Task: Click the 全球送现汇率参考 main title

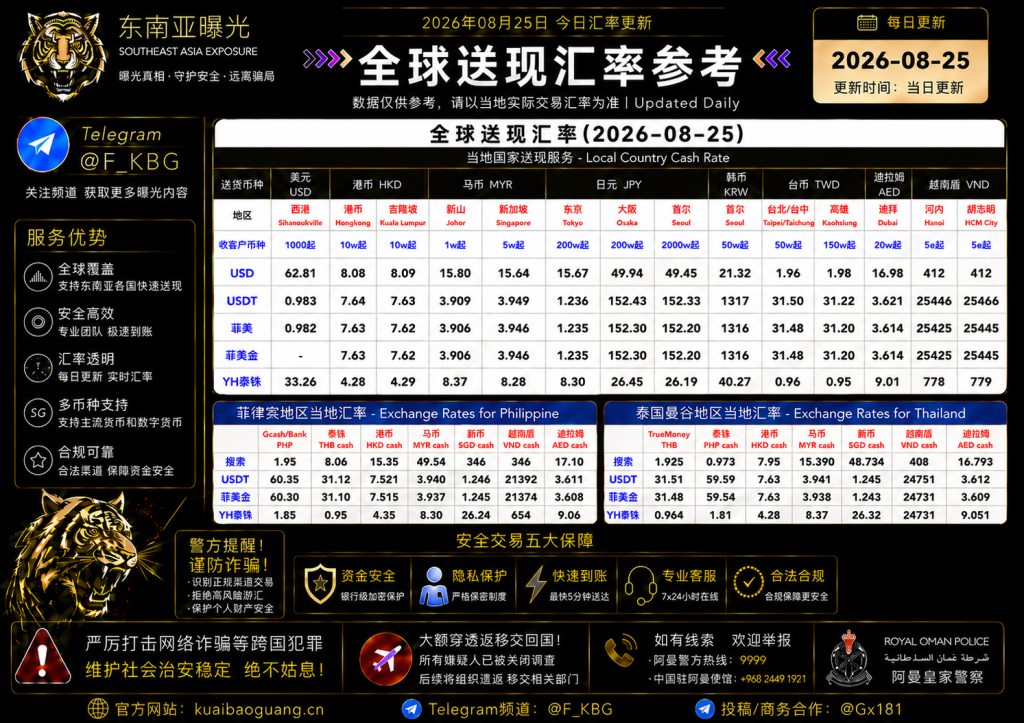Action: (x=551, y=65)
